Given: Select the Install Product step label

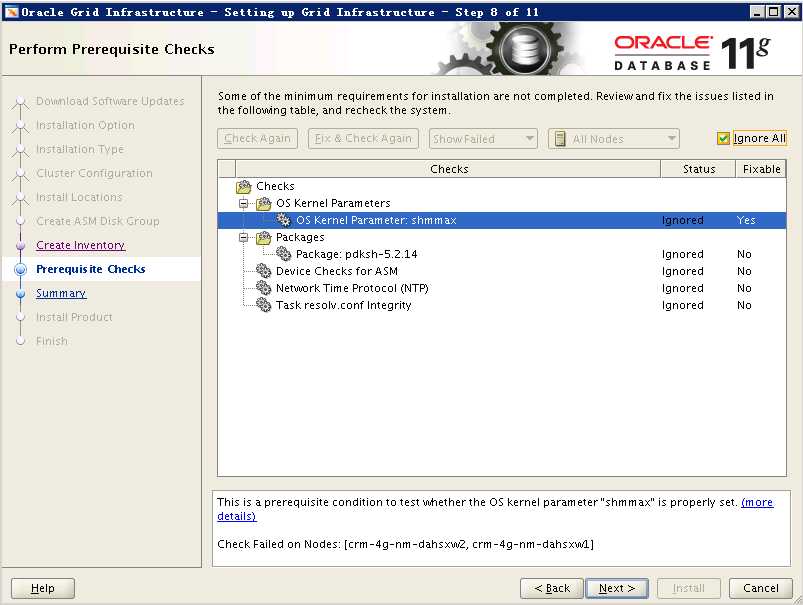Looking at the screenshot, I should 74,318.
